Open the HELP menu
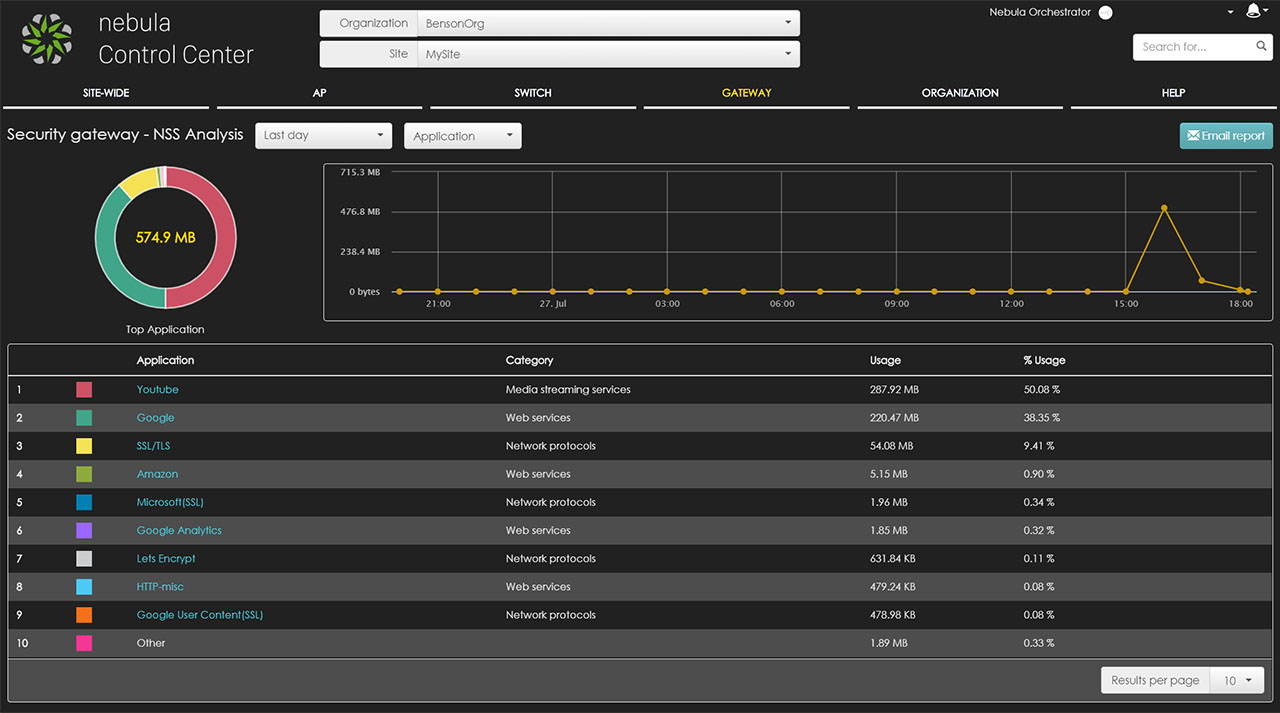This screenshot has width=1280, height=713. (1173, 93)
